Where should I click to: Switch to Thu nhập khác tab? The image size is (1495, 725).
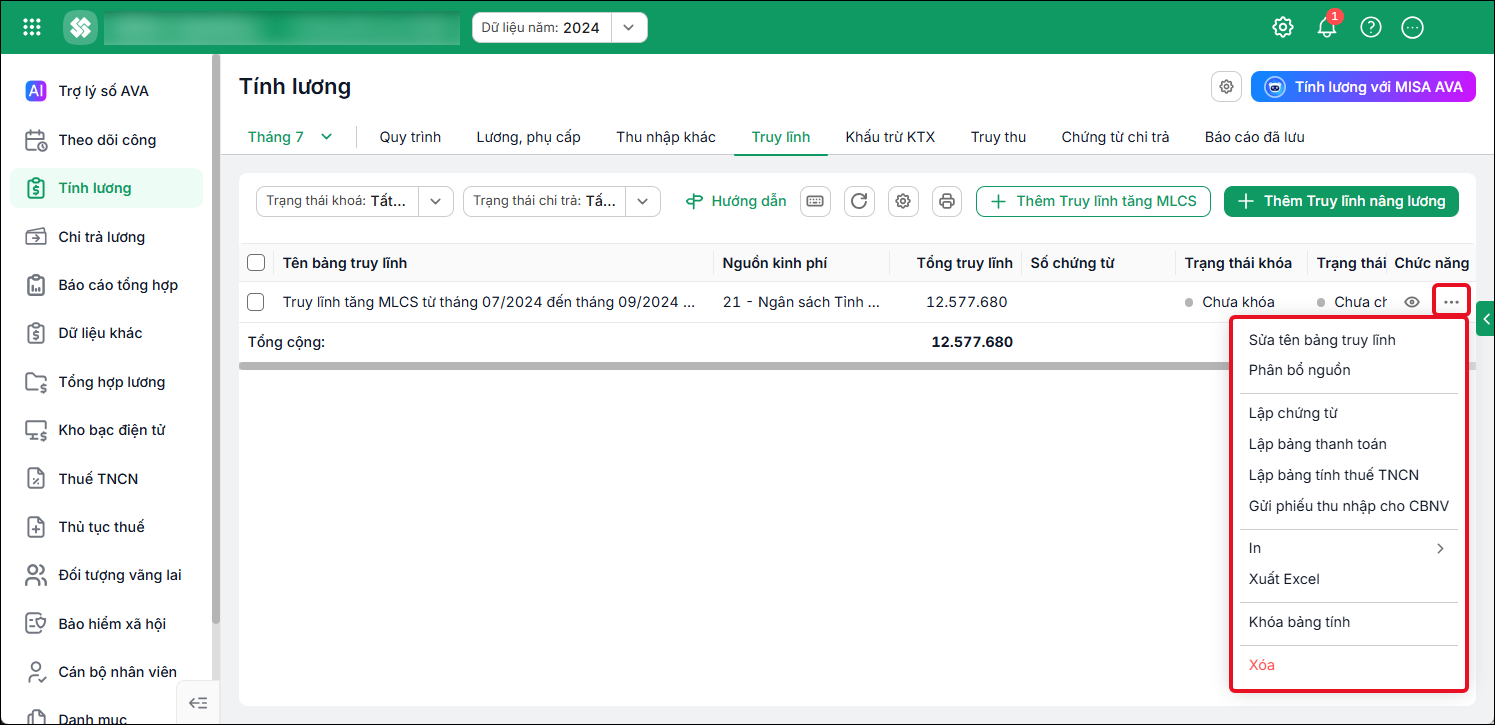[666, 137]
